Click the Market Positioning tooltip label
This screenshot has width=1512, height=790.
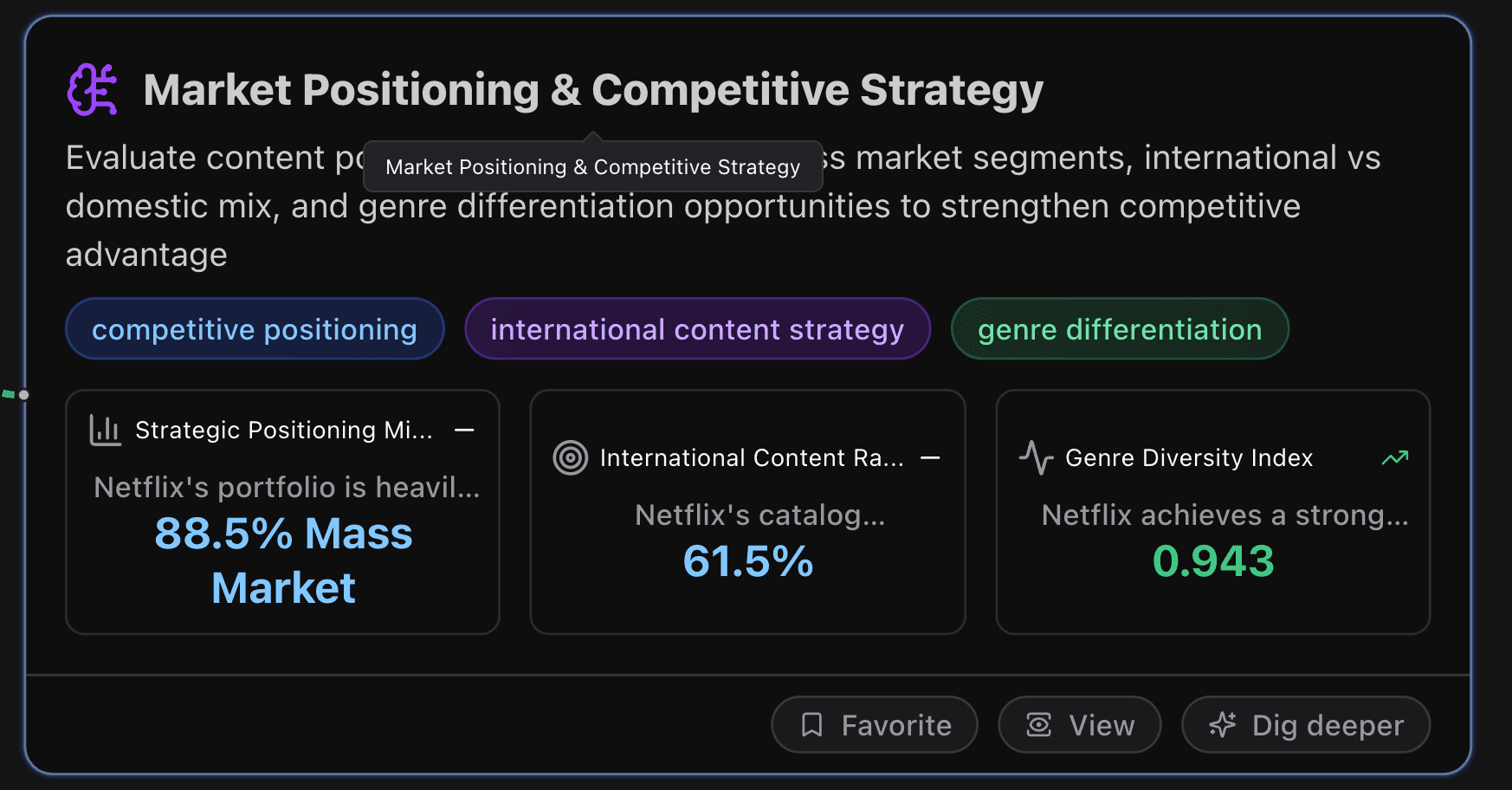(592, 165)
